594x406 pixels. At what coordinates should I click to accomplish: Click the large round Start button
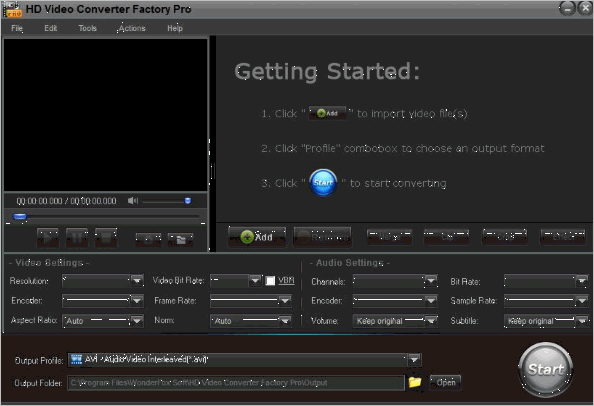coord(546,369)
